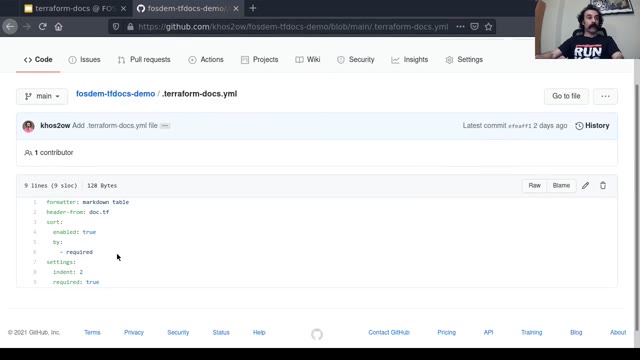The width and height of the screenshot is (640, 360).
Task: Open repository Settings tab
Action: (464, 60)
